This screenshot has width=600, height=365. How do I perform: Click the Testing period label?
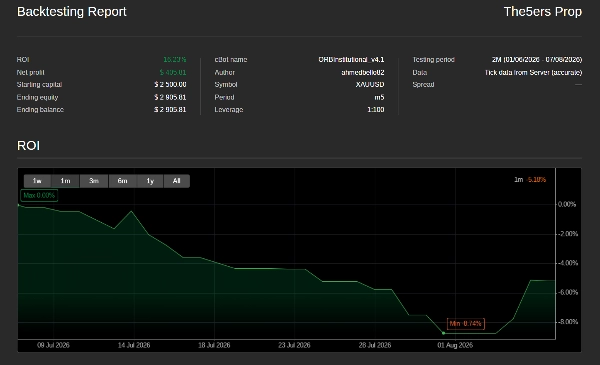point(434,60)
